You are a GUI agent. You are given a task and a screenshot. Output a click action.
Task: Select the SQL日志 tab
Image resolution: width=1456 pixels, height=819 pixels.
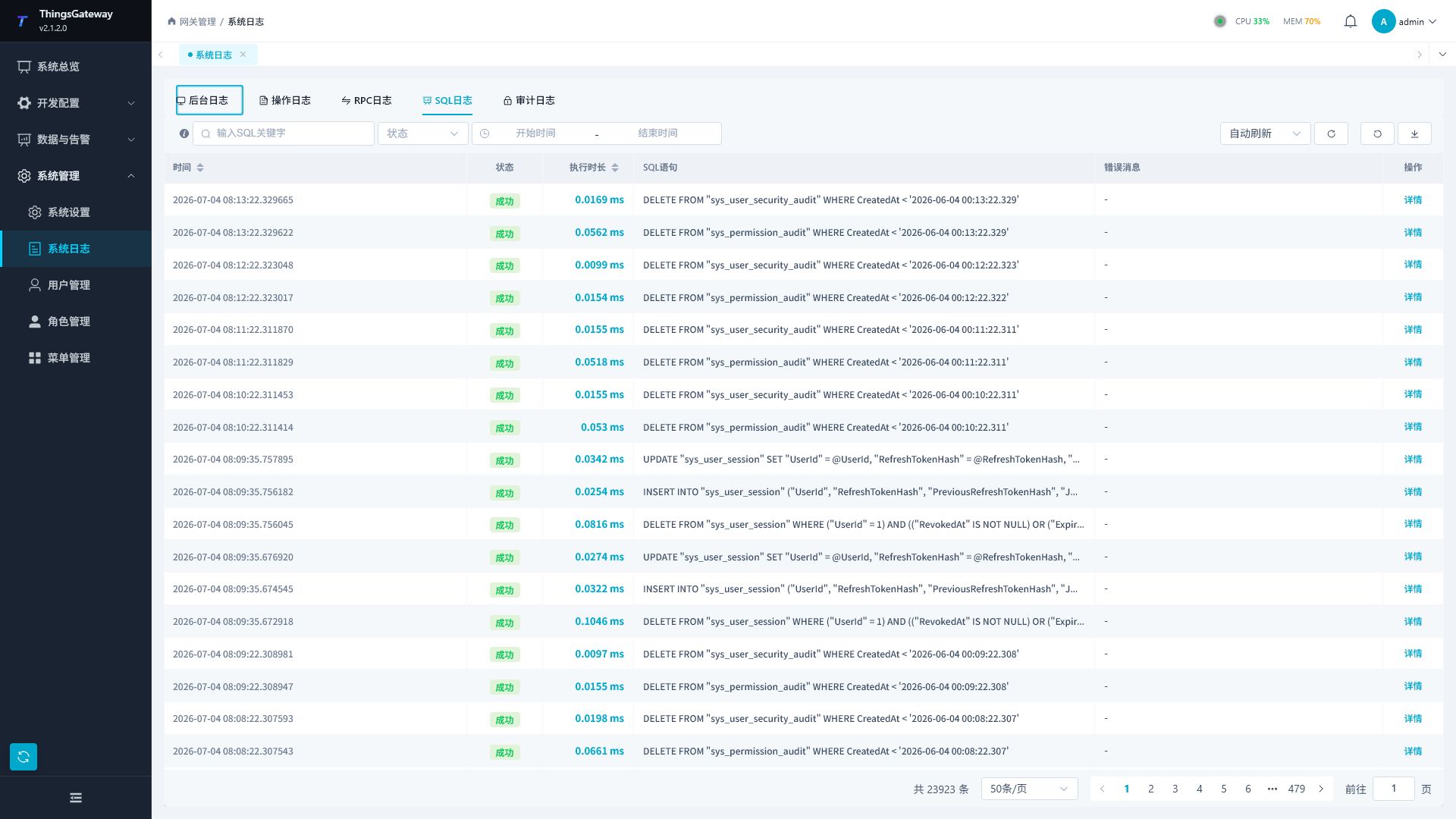(447, 100)
